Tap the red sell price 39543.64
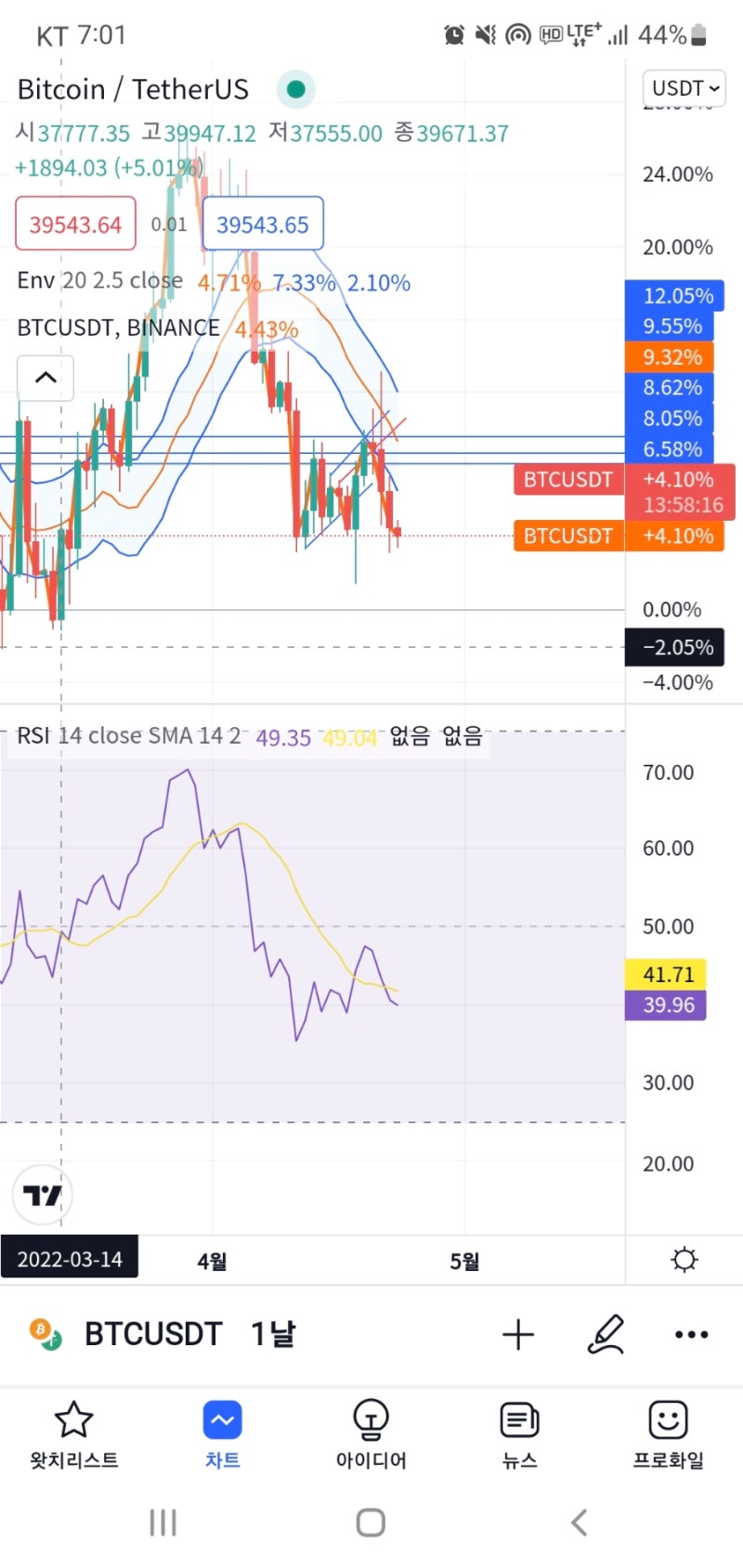Viewport: 743px width, 1568px height. click(75, 224)
